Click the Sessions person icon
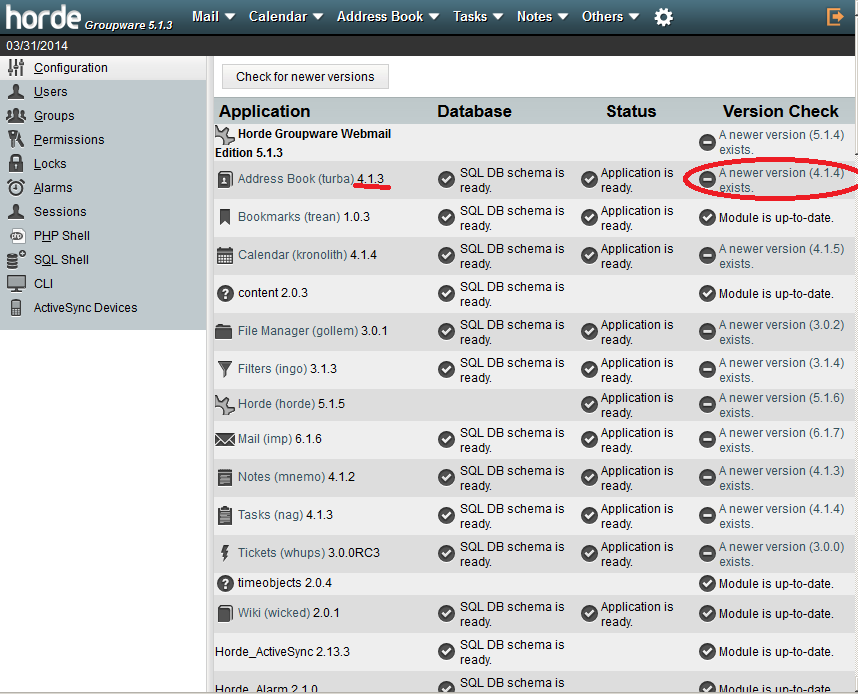Viewport: 858px width, 694px height. tap(16, 211)
